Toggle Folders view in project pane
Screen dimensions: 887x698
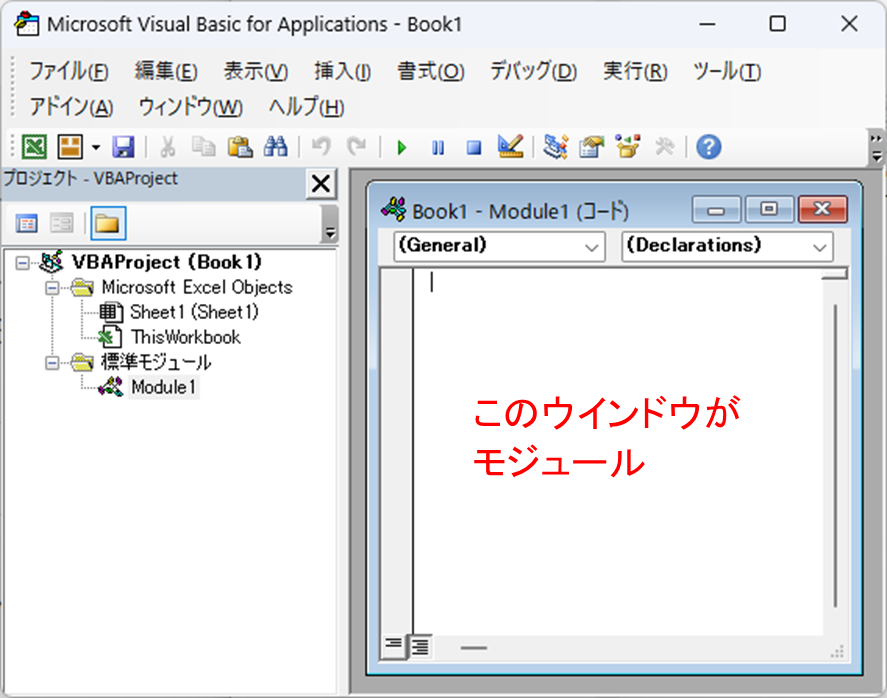tap(107, 223)
